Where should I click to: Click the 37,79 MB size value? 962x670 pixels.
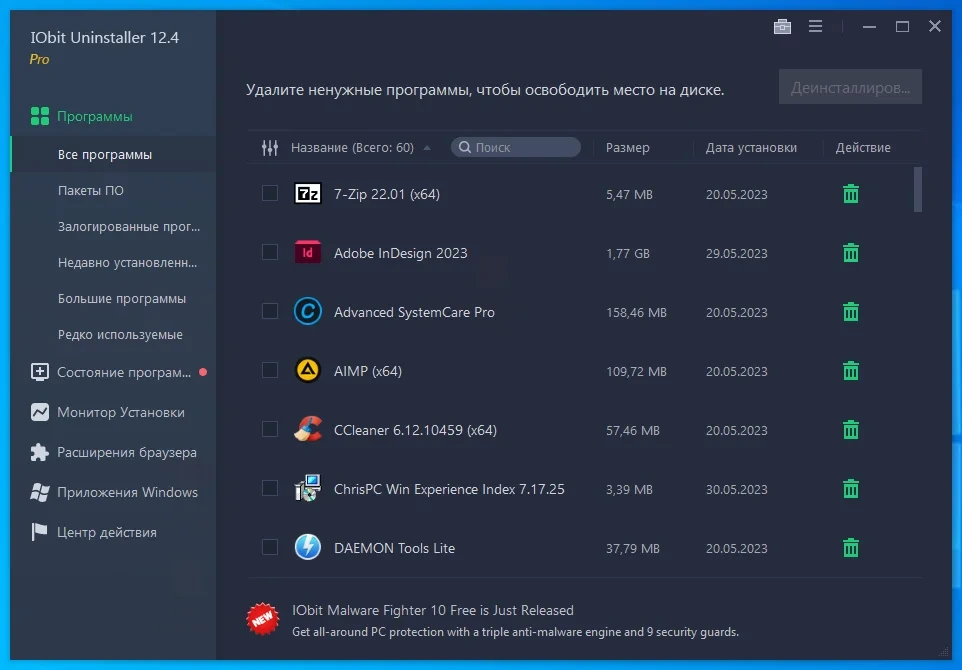point(633,549)
